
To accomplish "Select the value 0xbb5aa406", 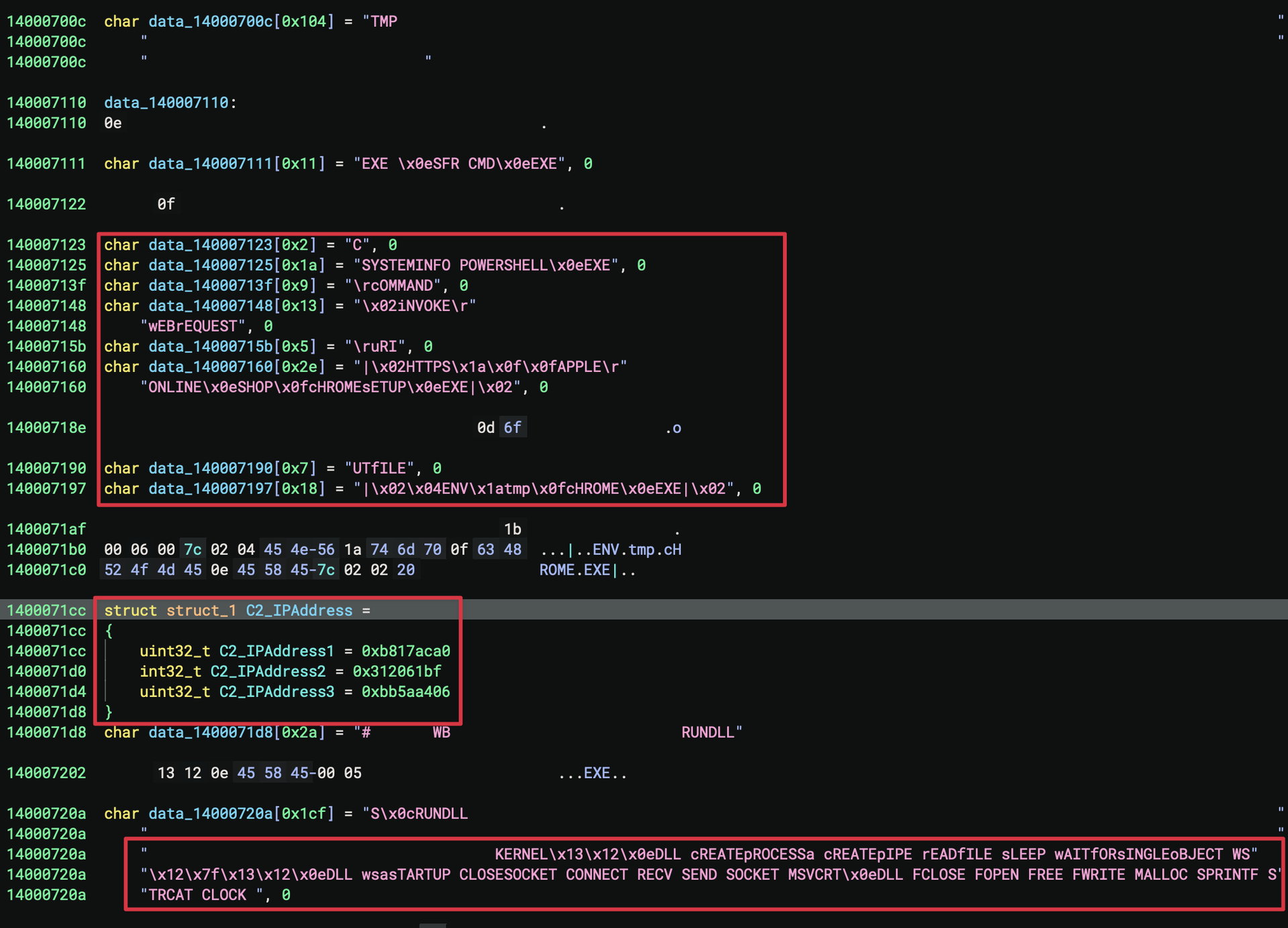I will pyautogui.click(x=405, y=692).
